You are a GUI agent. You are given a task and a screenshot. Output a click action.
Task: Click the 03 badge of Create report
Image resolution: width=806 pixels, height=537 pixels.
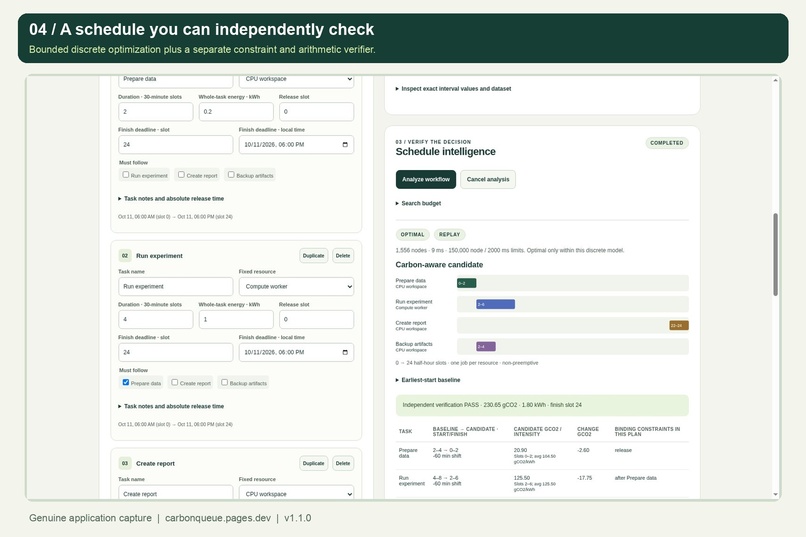[125, 463]
